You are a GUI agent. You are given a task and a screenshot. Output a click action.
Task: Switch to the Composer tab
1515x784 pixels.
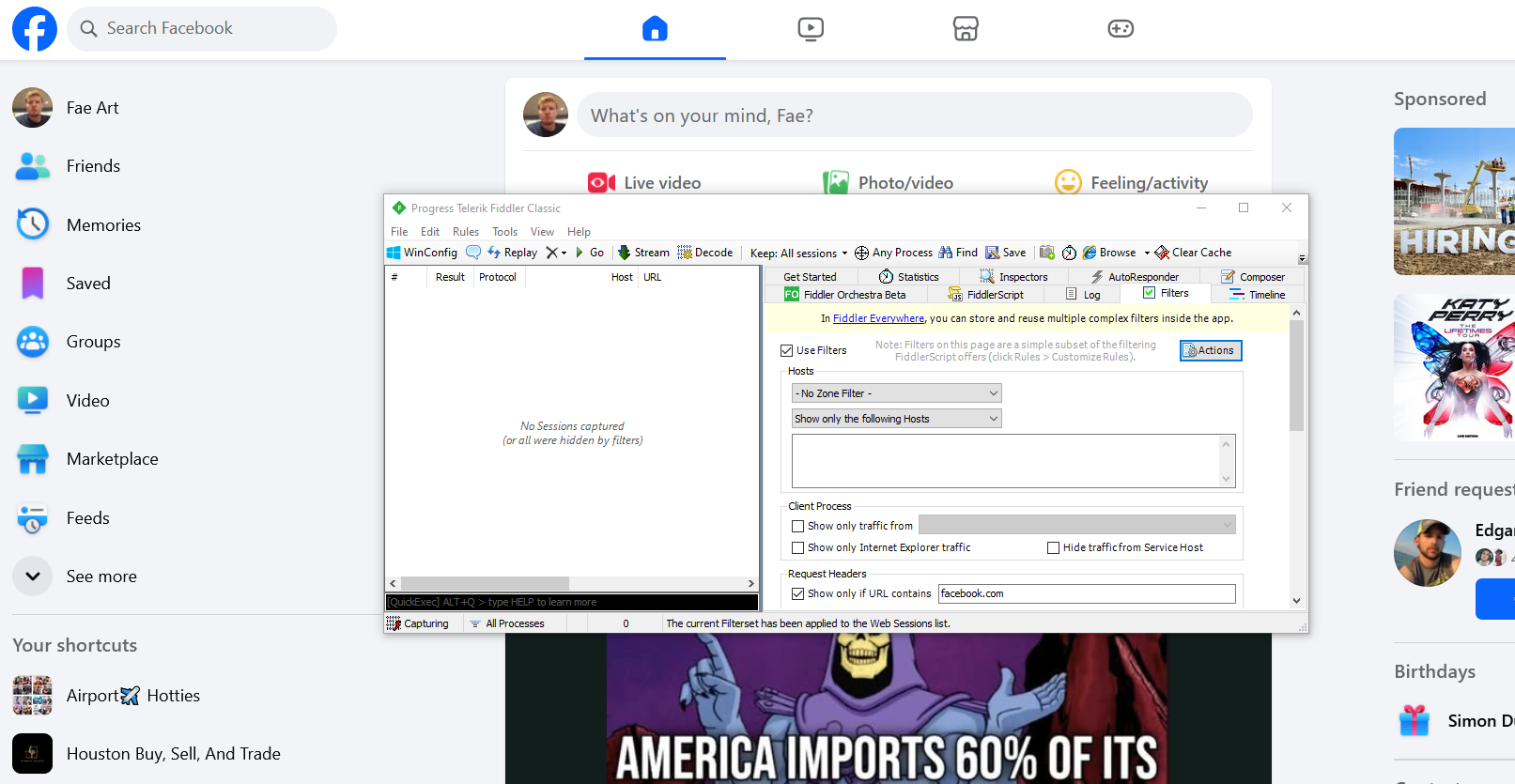click(x=1253, y=277)
